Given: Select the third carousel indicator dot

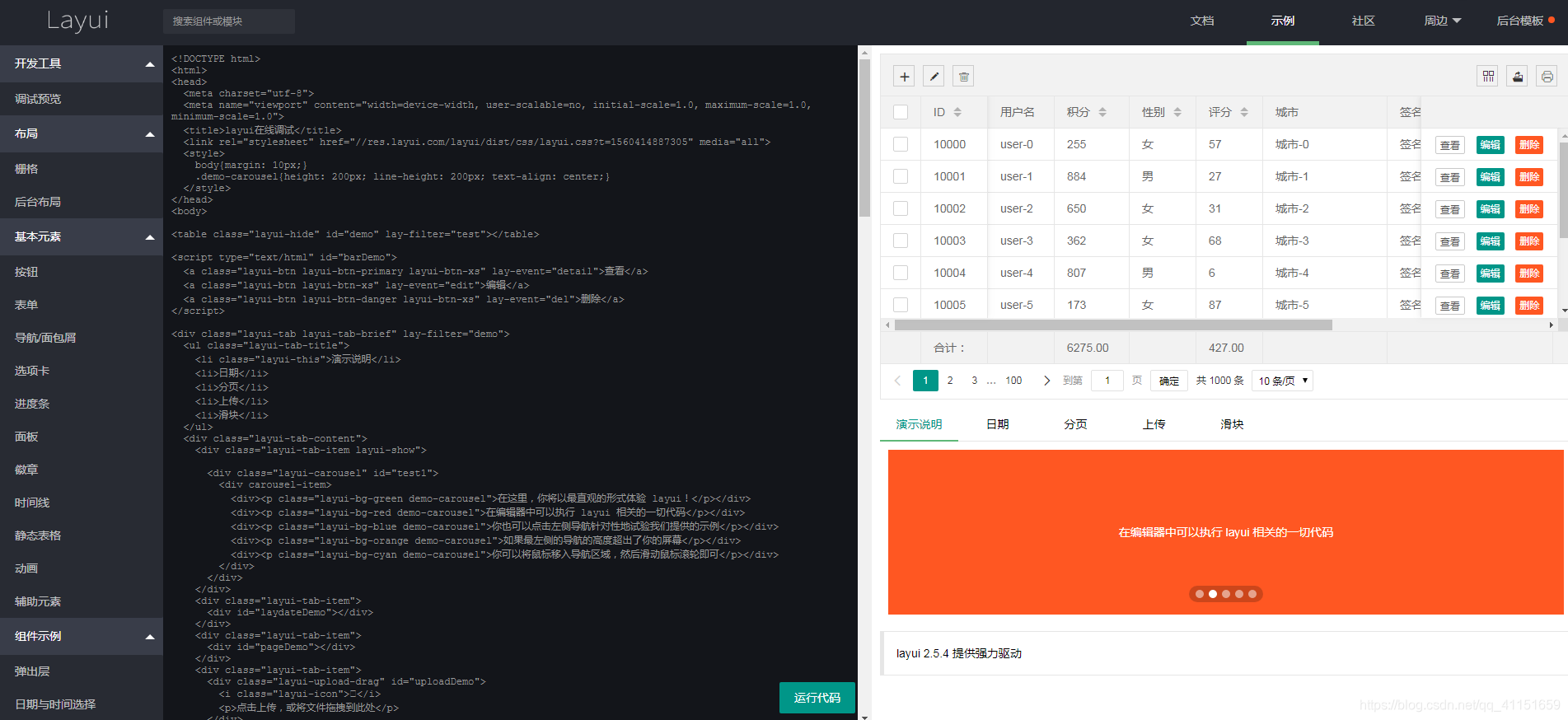Looking at the screenshot, I should 1226,594.
